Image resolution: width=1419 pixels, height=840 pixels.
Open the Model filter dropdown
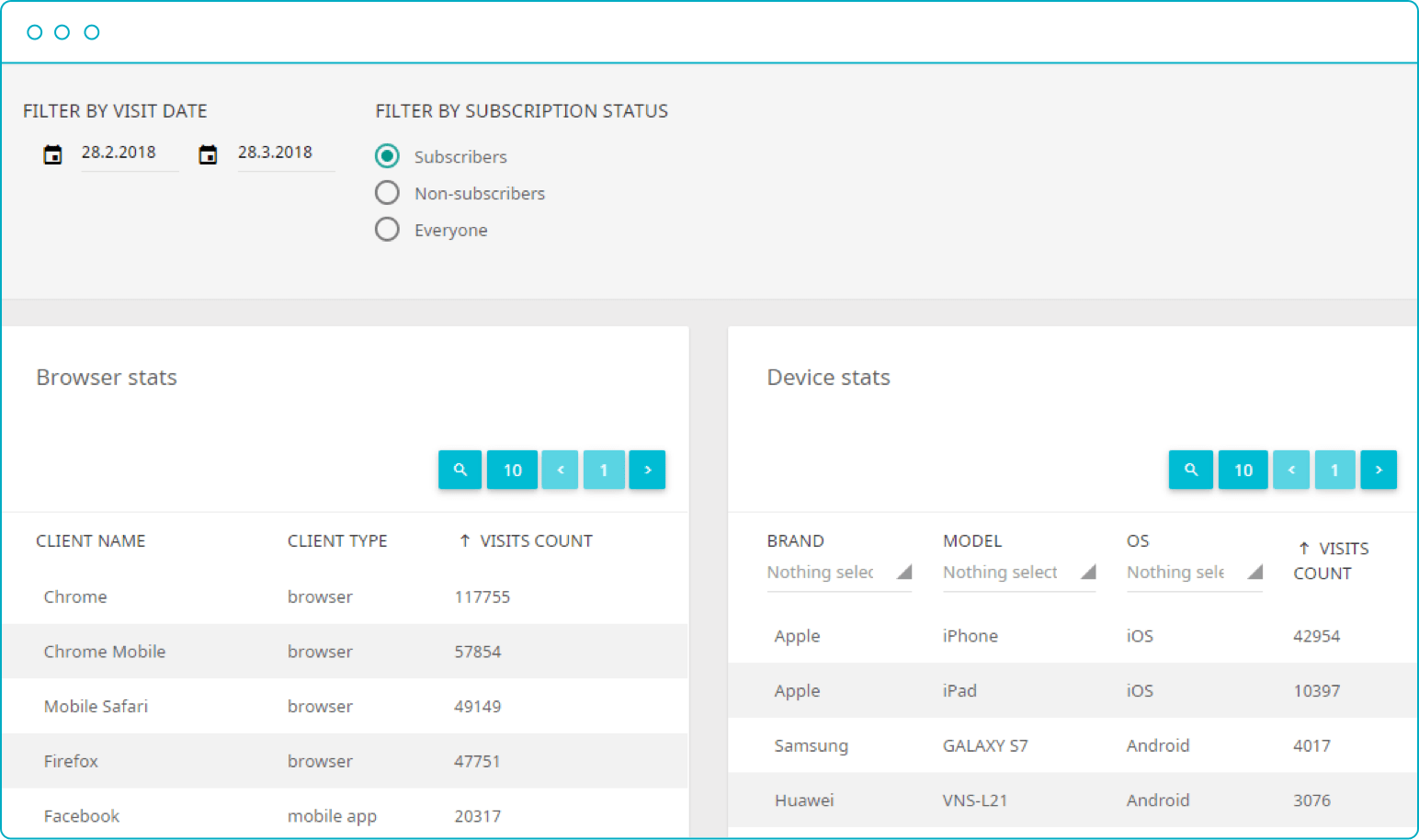click(1017, 572)
